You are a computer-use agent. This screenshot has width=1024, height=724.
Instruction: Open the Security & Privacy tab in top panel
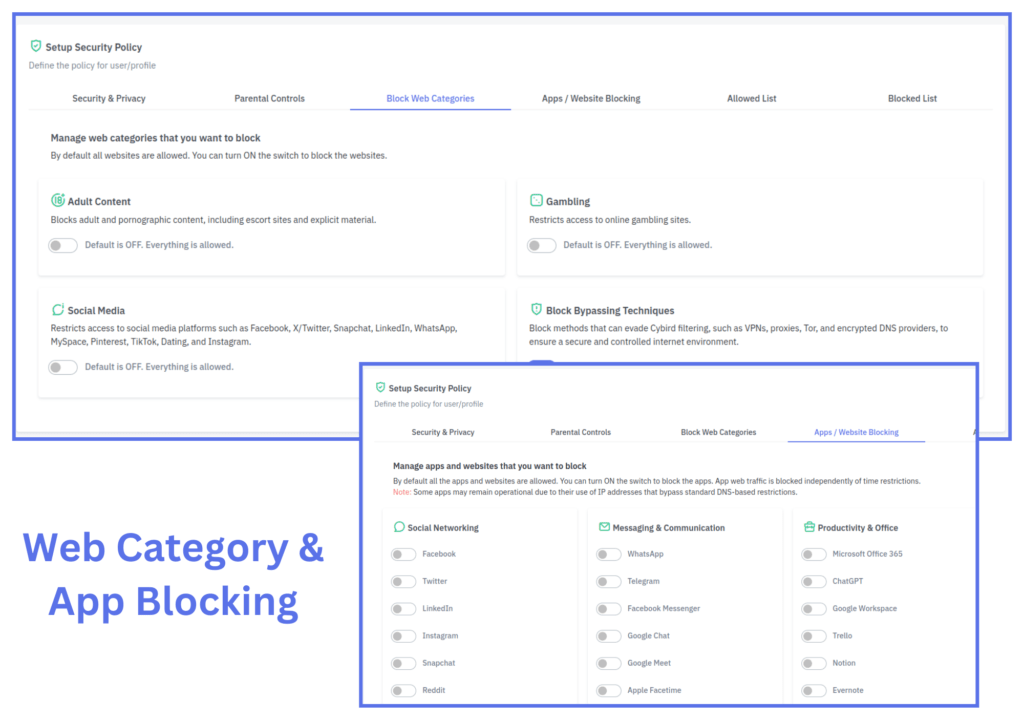click(109, 98)
